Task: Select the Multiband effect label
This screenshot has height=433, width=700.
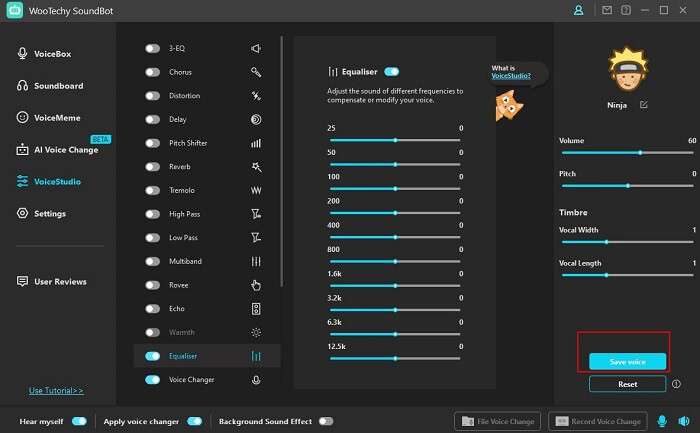Action: click(185, 261)
